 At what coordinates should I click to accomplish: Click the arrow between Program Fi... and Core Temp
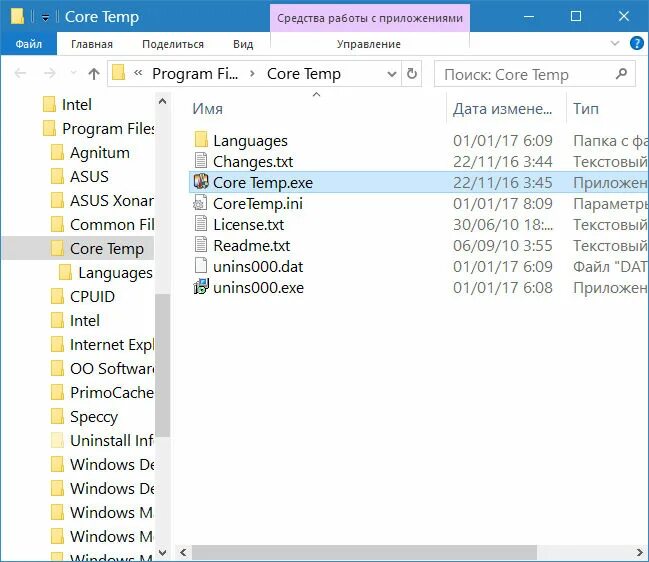point(252,74)
